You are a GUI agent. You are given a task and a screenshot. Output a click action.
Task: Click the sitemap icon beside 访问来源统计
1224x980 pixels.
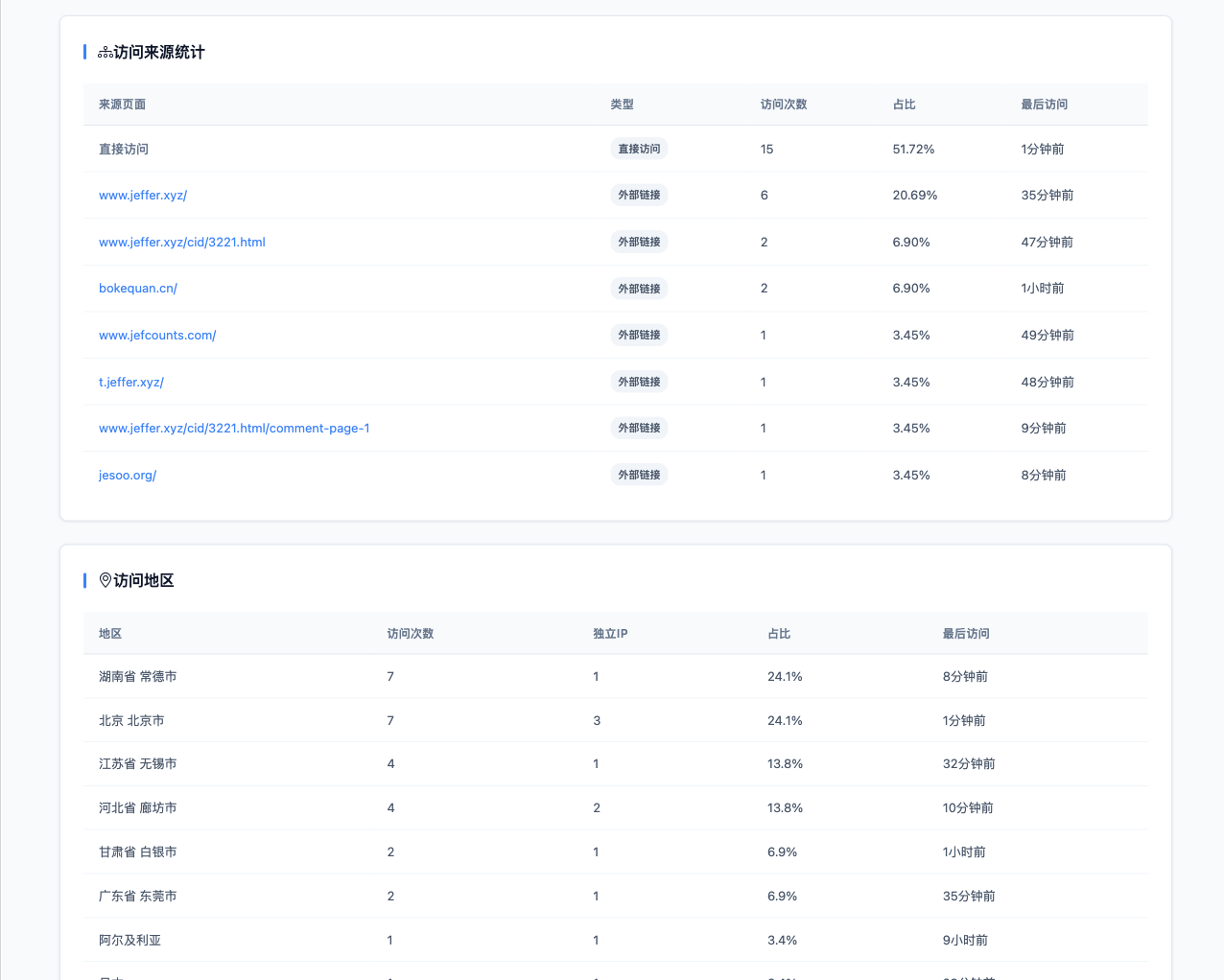tap(106, 53)
